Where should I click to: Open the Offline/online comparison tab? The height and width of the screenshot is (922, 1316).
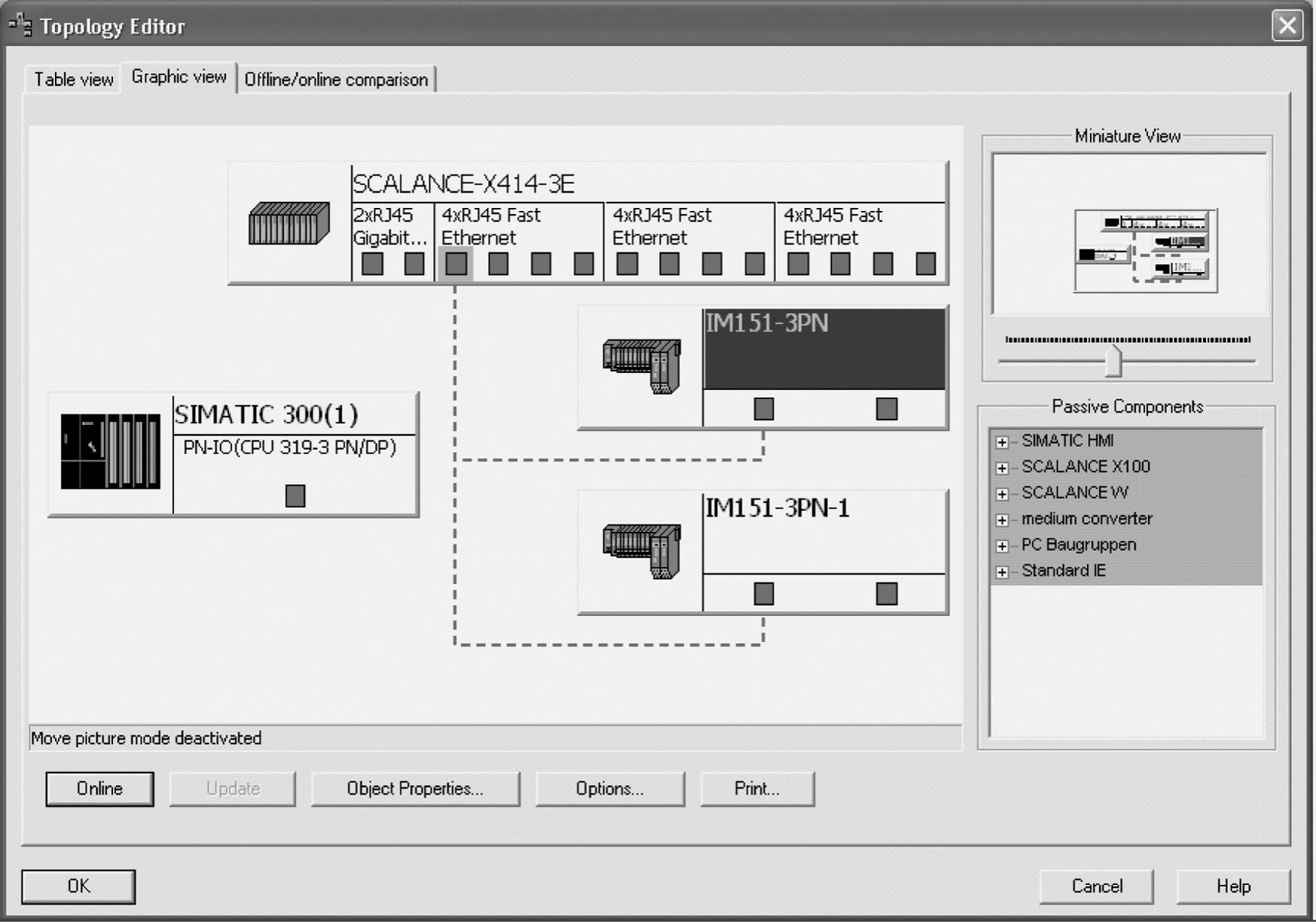[336, 79]
